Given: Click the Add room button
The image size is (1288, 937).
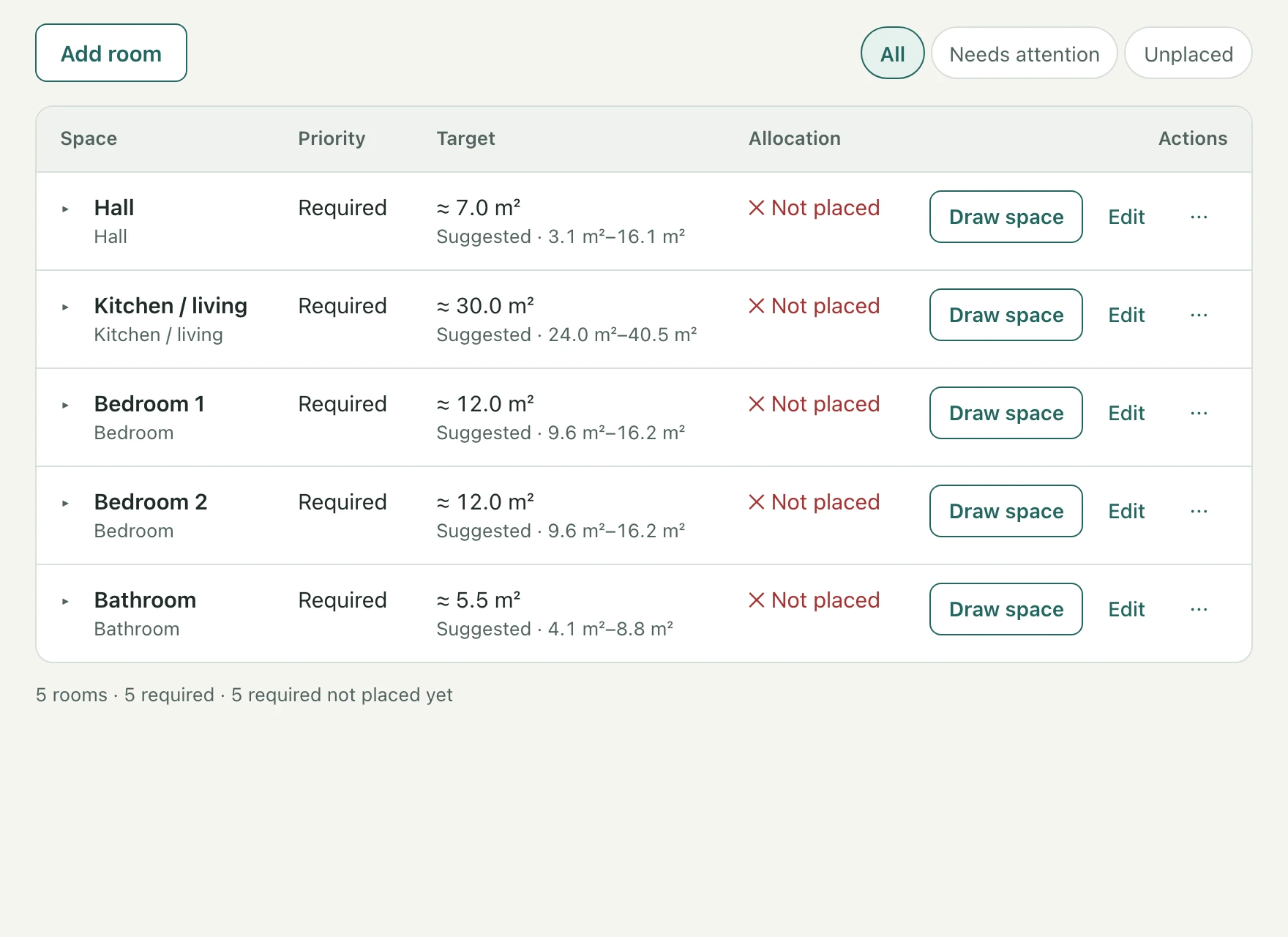Looking at the screenshot, I should pyautogui.click(x=111, y=53).
